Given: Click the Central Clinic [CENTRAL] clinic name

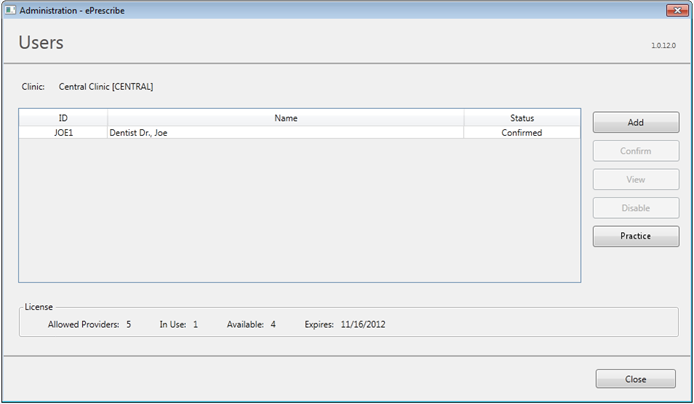Looking at the screenshot, I should [106, 87].
